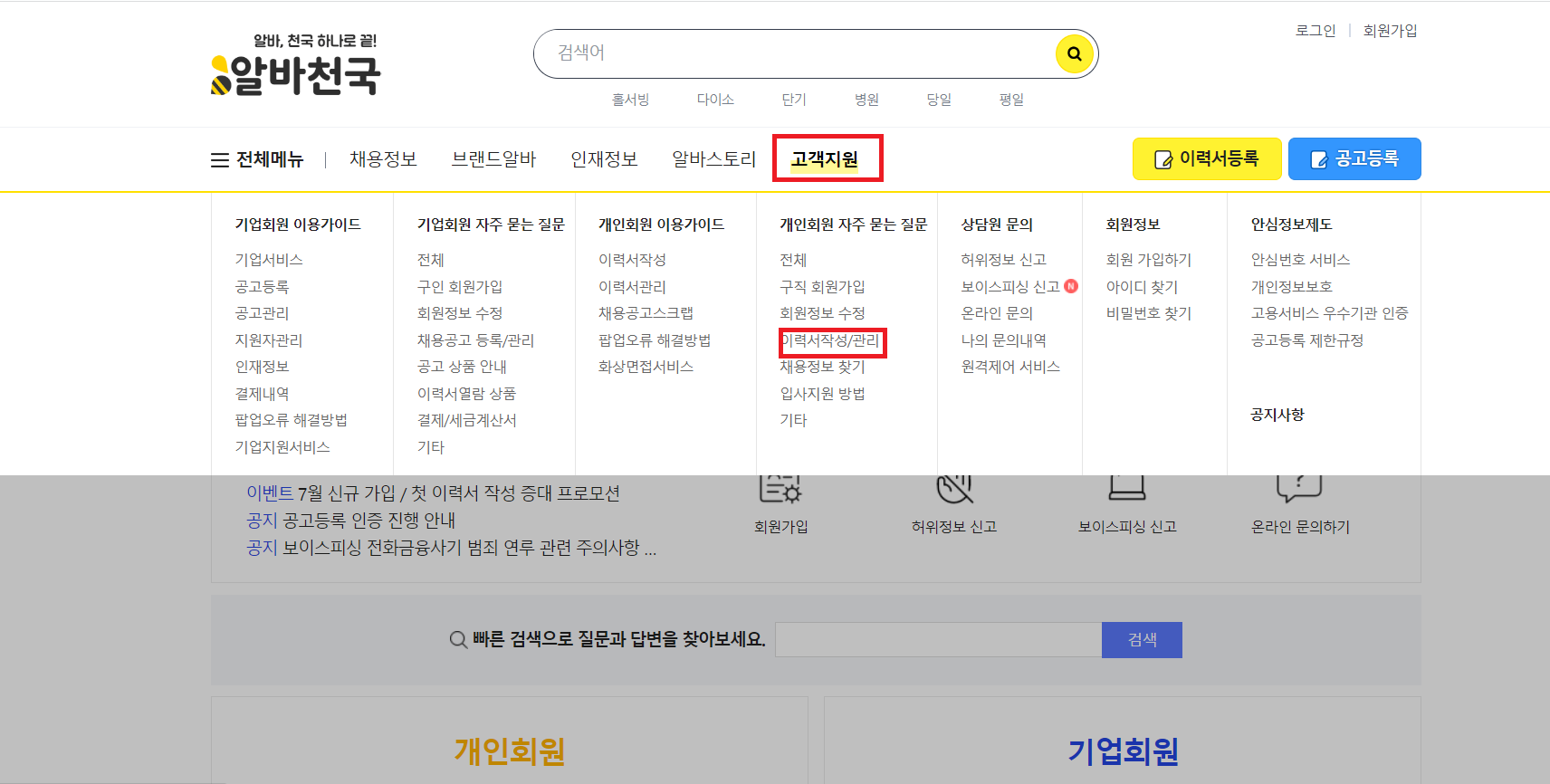This screenshot has height=784, width=1550.
Task: Click the 온라인 문의하기 quick icon
Action: (1300, 503)
